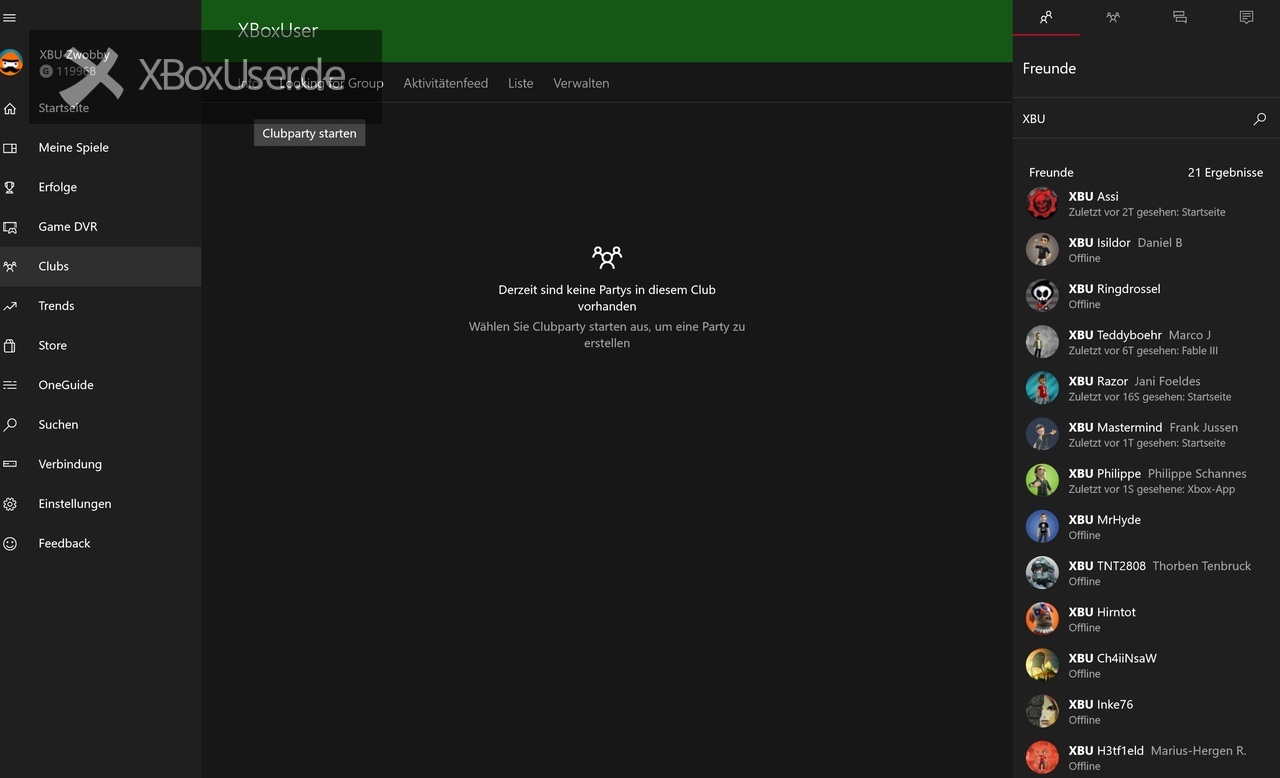
Task: Switch to the Looking for Group tab
Action: point(331,83)
